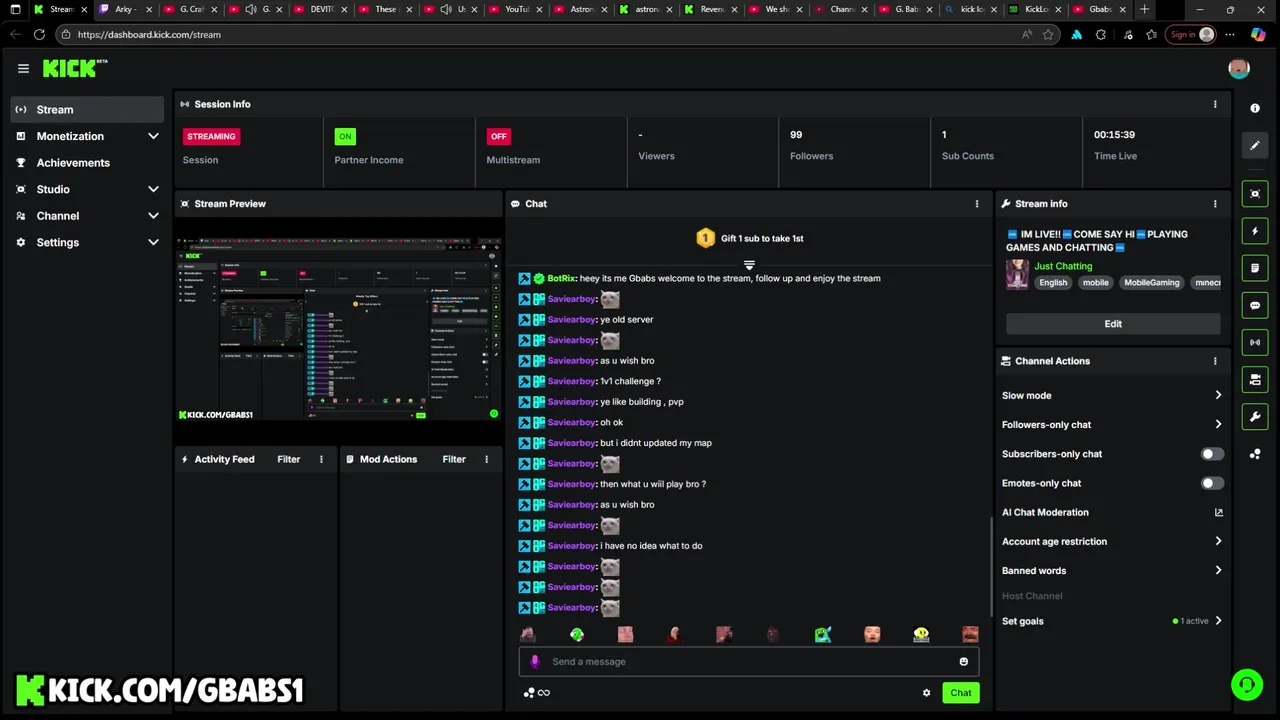Viewport: 1280px width, 720px height.
Task: Open the green headset support bubble
Action: point(1247,685)
